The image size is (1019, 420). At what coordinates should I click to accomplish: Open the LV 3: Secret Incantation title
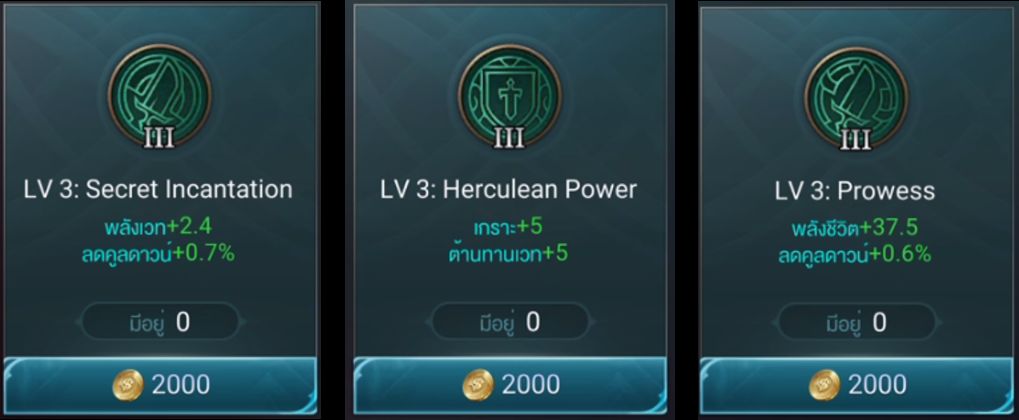click(x=158, y=189)
